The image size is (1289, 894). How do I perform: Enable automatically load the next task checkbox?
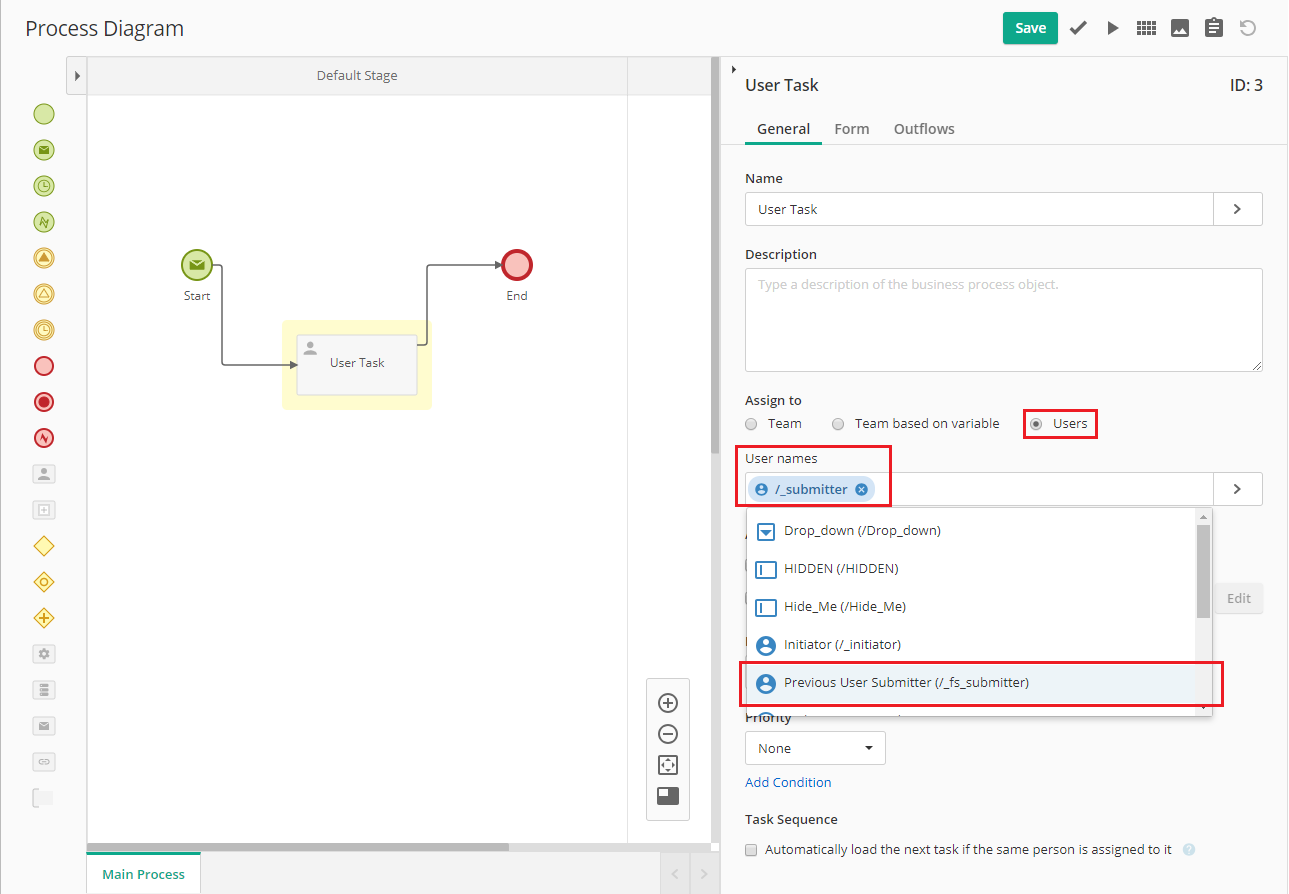pos(752,850)
